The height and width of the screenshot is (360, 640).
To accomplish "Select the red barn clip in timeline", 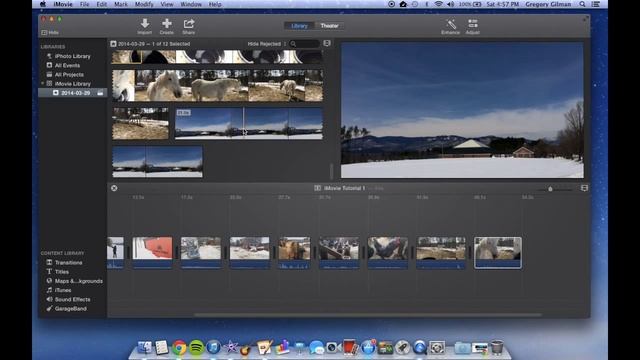I will [152, 253].
